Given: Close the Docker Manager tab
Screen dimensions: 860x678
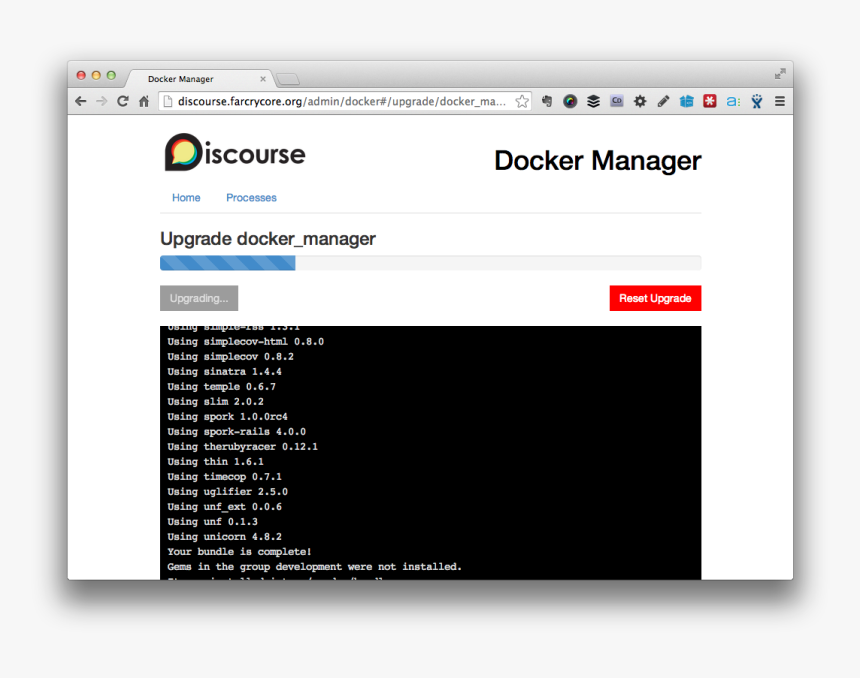Looking at the screenshot, I should 263,79.
